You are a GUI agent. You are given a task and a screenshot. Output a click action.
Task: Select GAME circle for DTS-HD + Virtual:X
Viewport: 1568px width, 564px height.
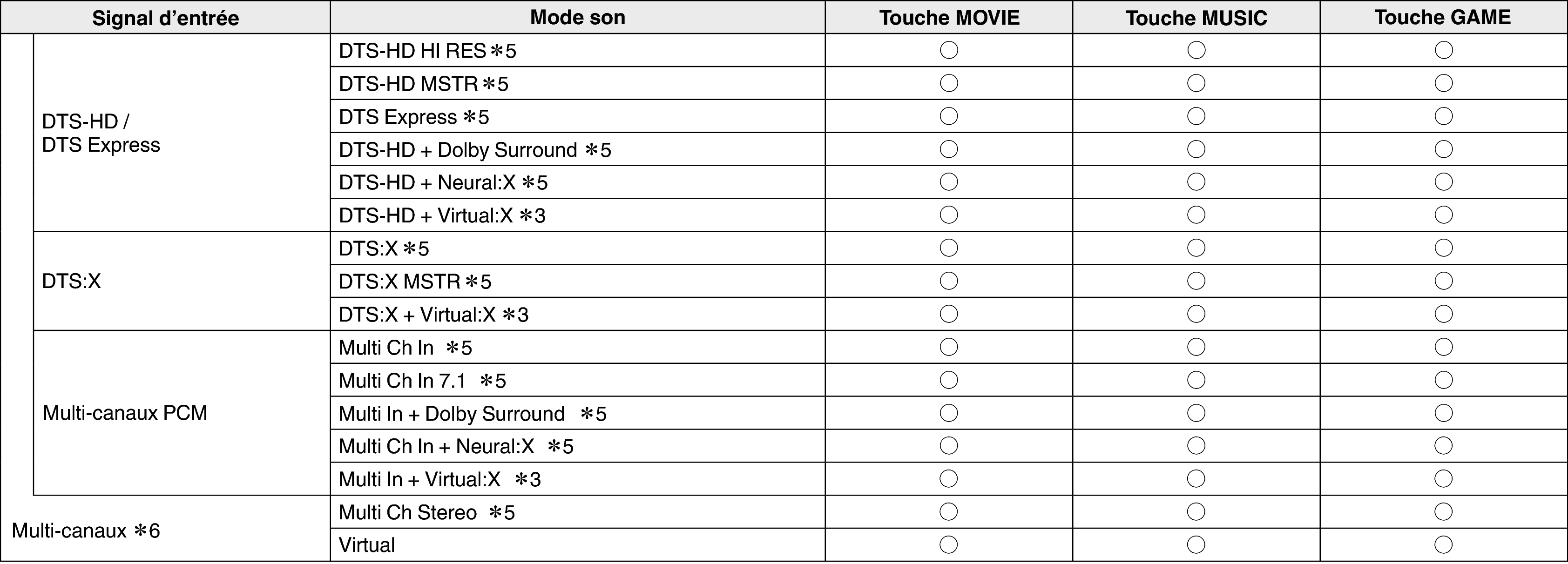tap(1443, 215)
